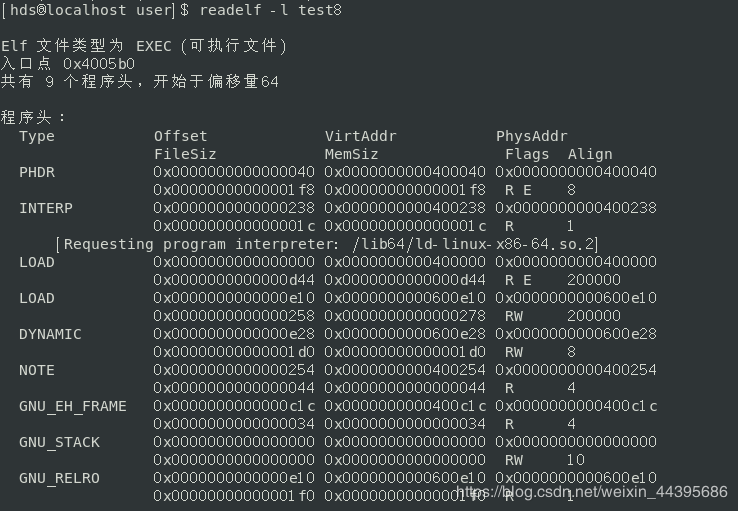Click the Align column header
This screenshot has width=738, height=511.
[x=590, y=154]
